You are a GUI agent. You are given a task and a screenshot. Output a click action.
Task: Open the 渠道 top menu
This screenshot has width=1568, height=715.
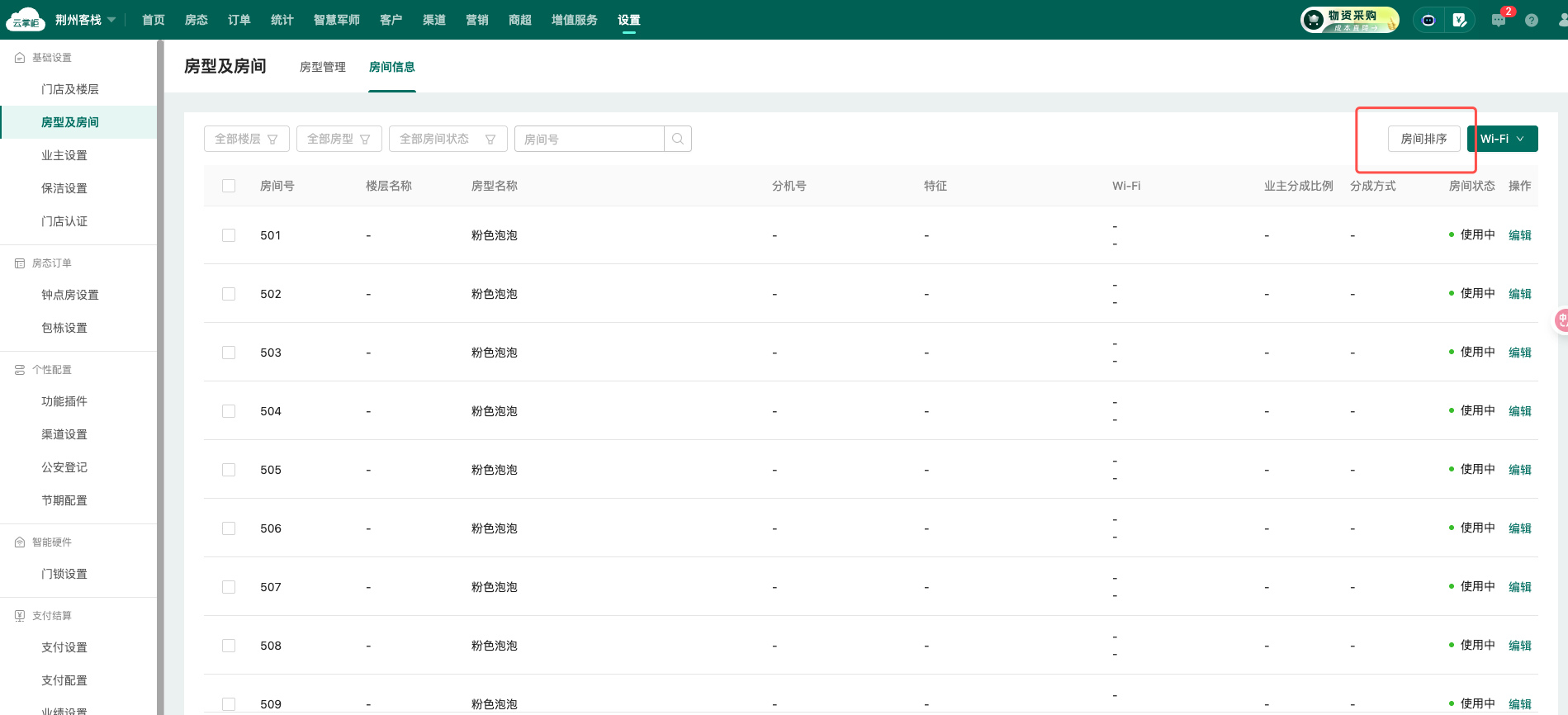434,20
